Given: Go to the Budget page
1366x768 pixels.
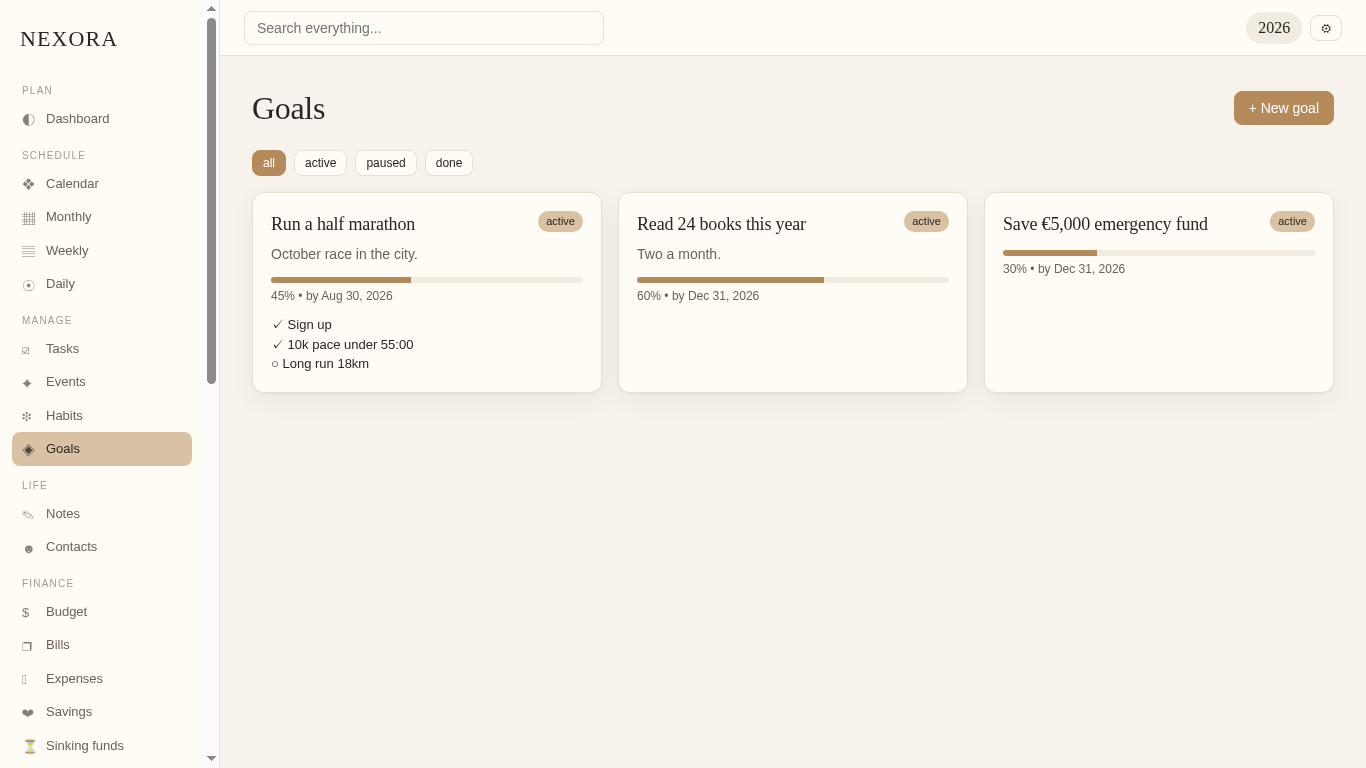Looking at the screenshot, I should (x=102, y=612).
